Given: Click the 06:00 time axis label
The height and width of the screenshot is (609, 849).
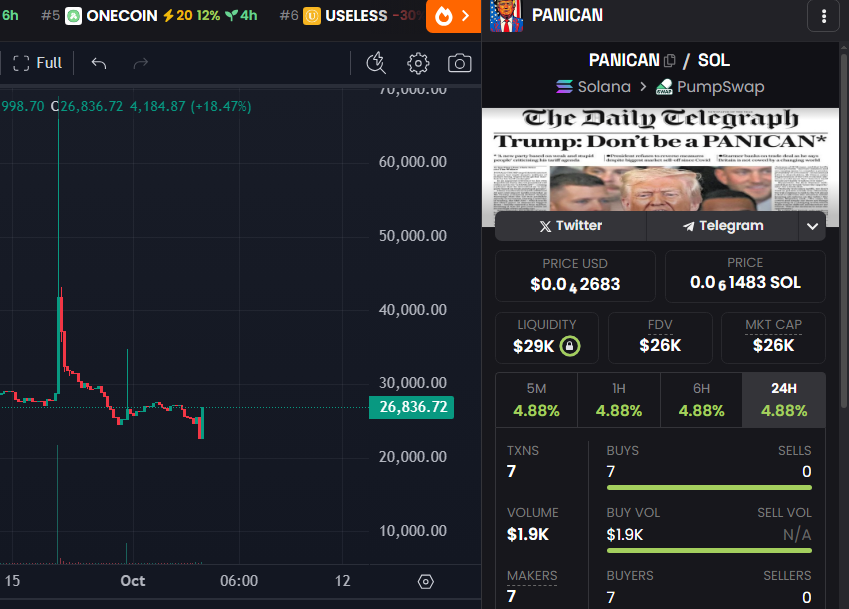Looking at the screenshot, I should pos(239,581).
